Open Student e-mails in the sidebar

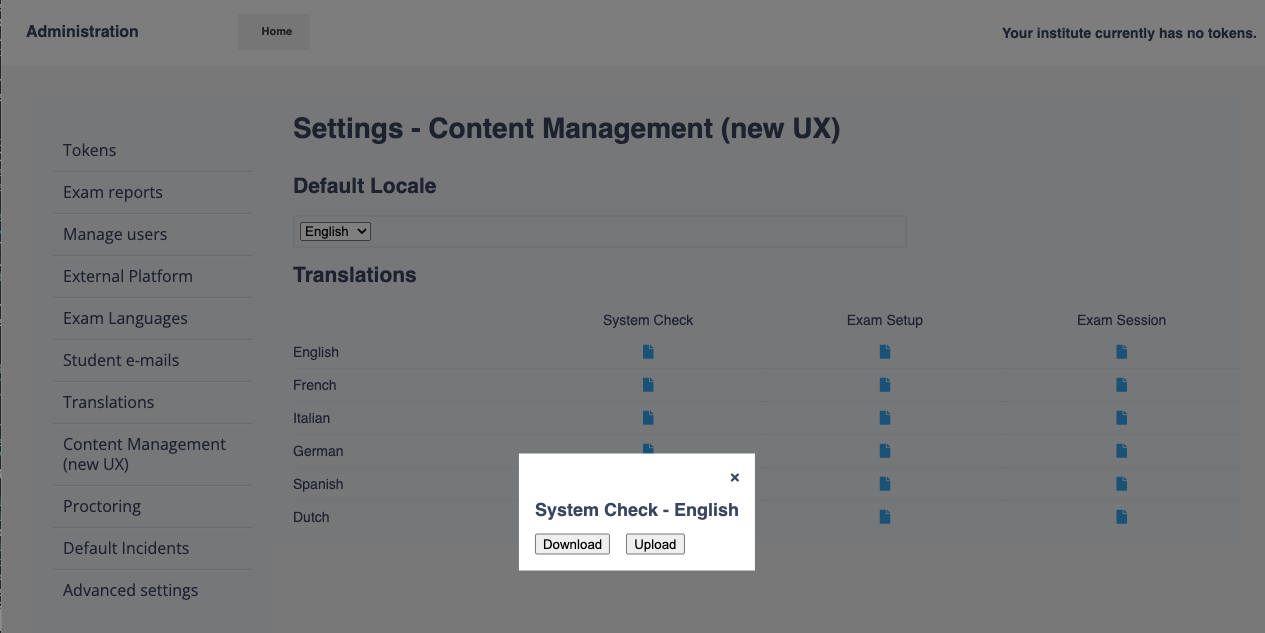click(x=121, y=360)
